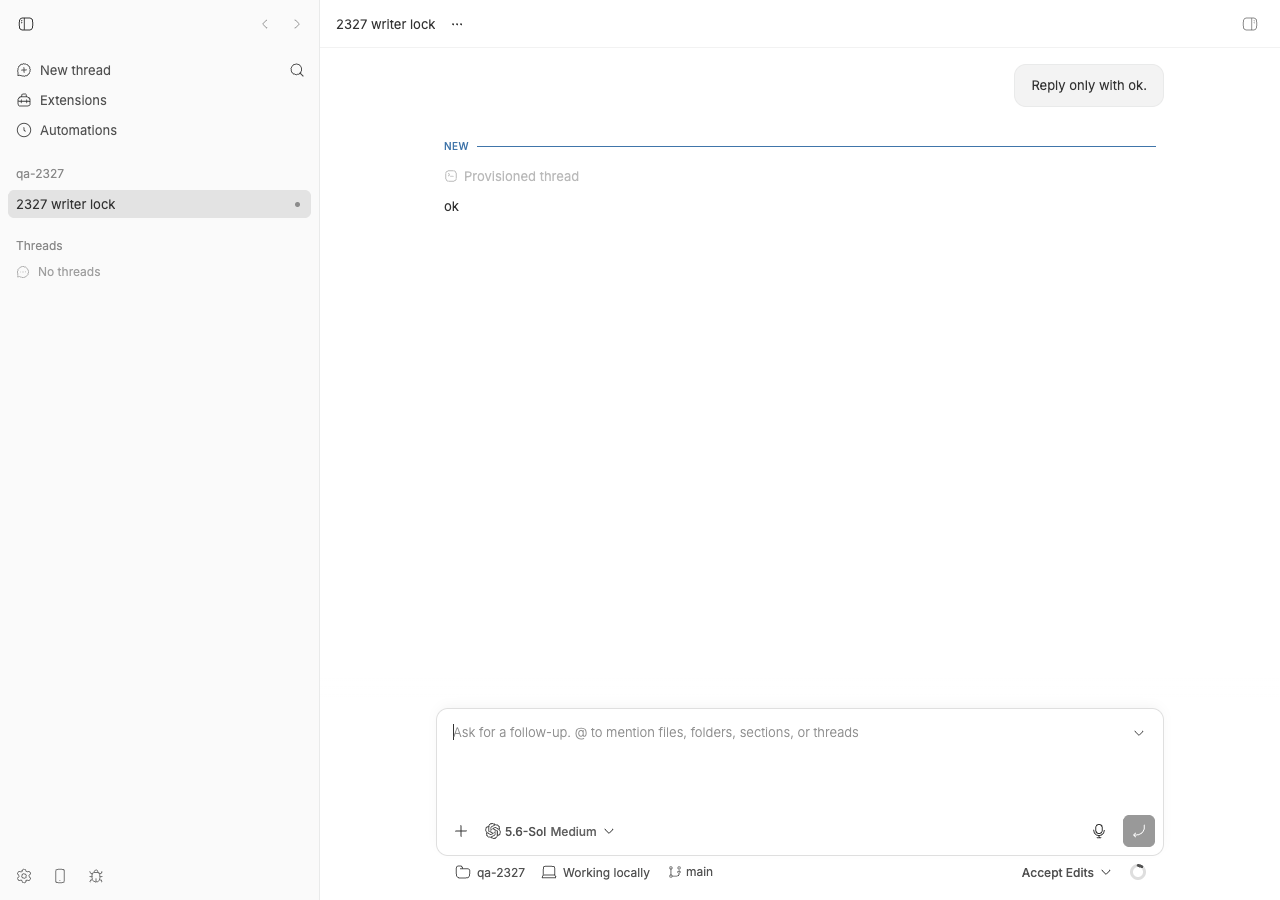The height and width of the screenshot is (900, 1280).
Task: Click the circular progress indicator beside Accept Edits
Action: click(x=1138, y=872)
